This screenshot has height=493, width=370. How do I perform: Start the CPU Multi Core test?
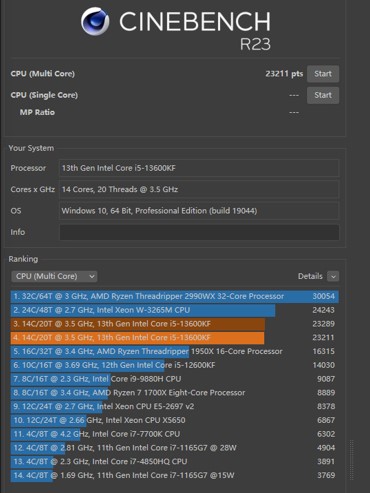(323, 74)
